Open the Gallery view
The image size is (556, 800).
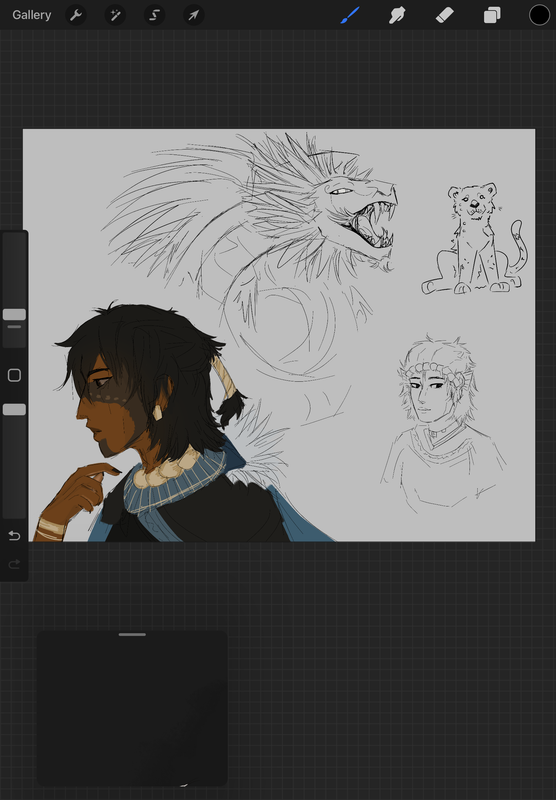click(x=32, y=15)
